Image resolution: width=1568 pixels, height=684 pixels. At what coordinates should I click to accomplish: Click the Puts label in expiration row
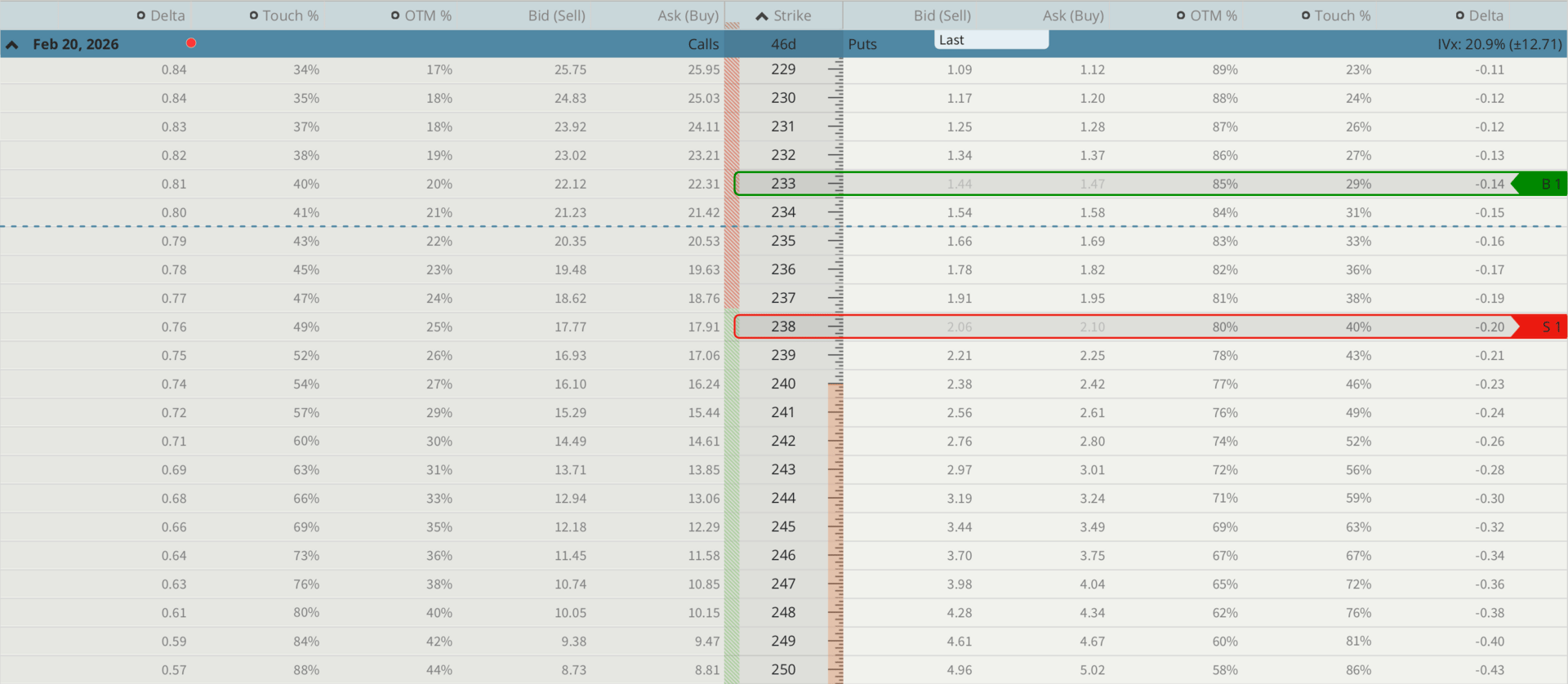[862, 44]
